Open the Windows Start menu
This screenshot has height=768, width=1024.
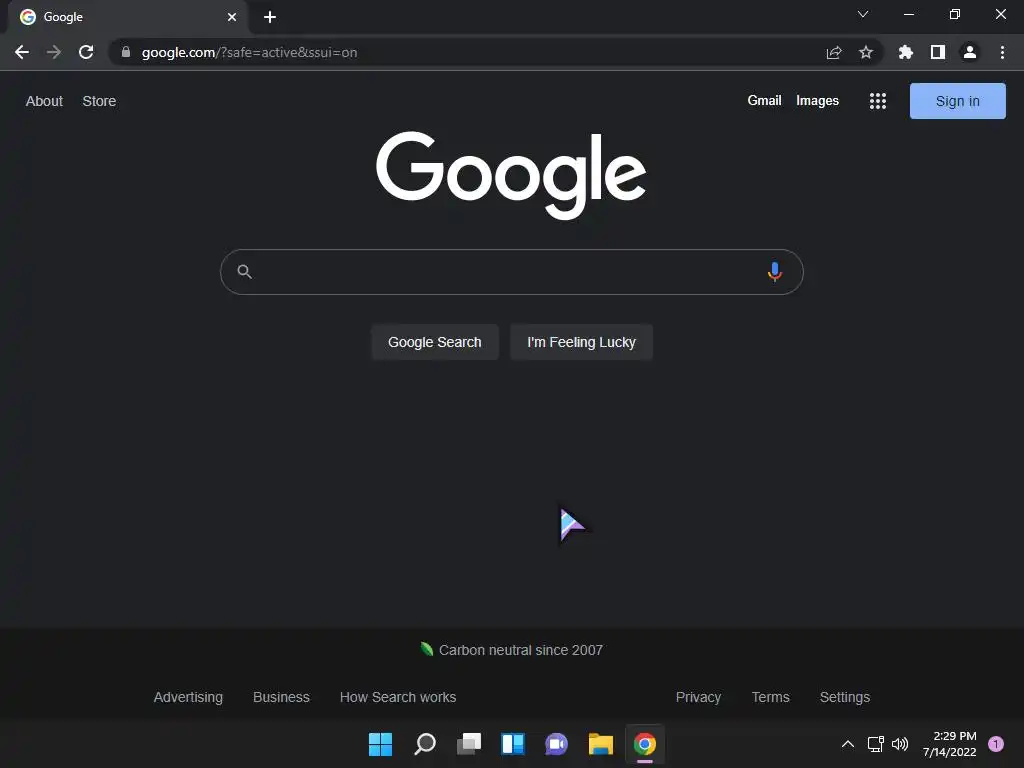tap(380, 744)
